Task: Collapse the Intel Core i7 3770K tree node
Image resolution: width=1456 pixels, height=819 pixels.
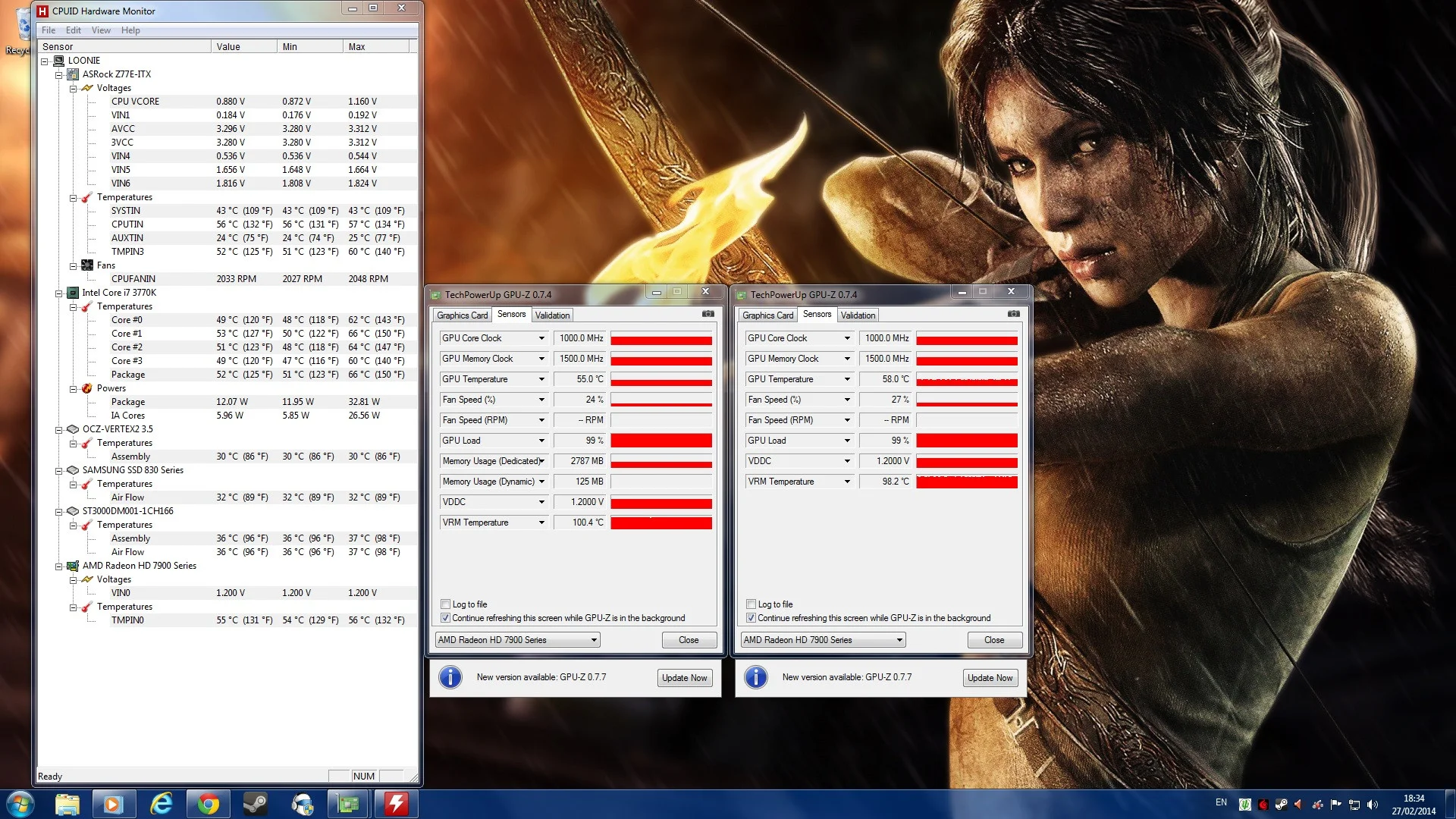Action: pyautogui.click(x=59, y=293)
